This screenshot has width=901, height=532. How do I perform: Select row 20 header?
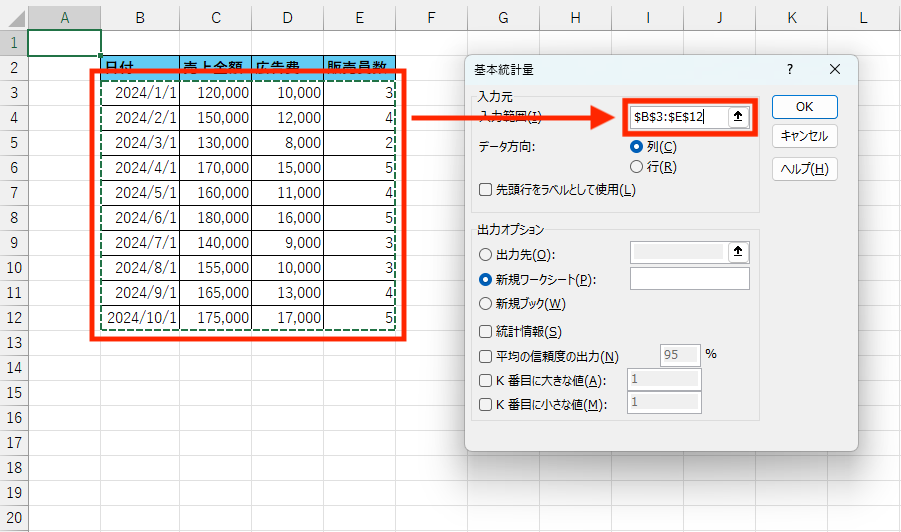pos(14,517)
